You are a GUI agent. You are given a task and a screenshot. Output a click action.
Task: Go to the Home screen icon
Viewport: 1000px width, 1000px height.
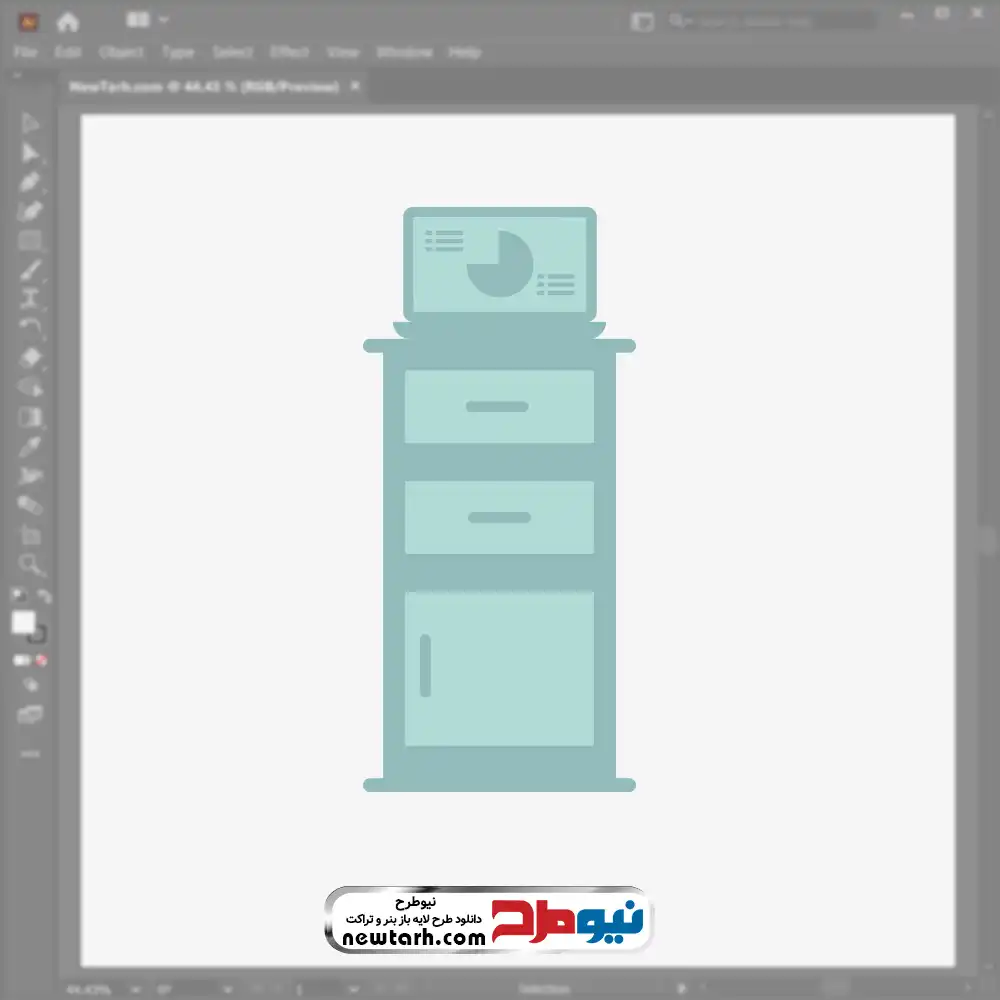pos(67,21)
